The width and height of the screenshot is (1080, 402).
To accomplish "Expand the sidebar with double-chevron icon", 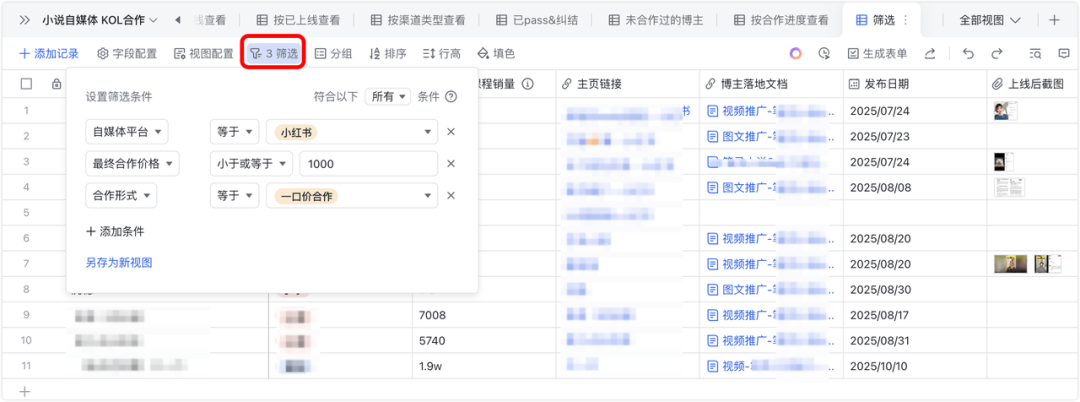I will pyautogui.click(x=24, y=20).
